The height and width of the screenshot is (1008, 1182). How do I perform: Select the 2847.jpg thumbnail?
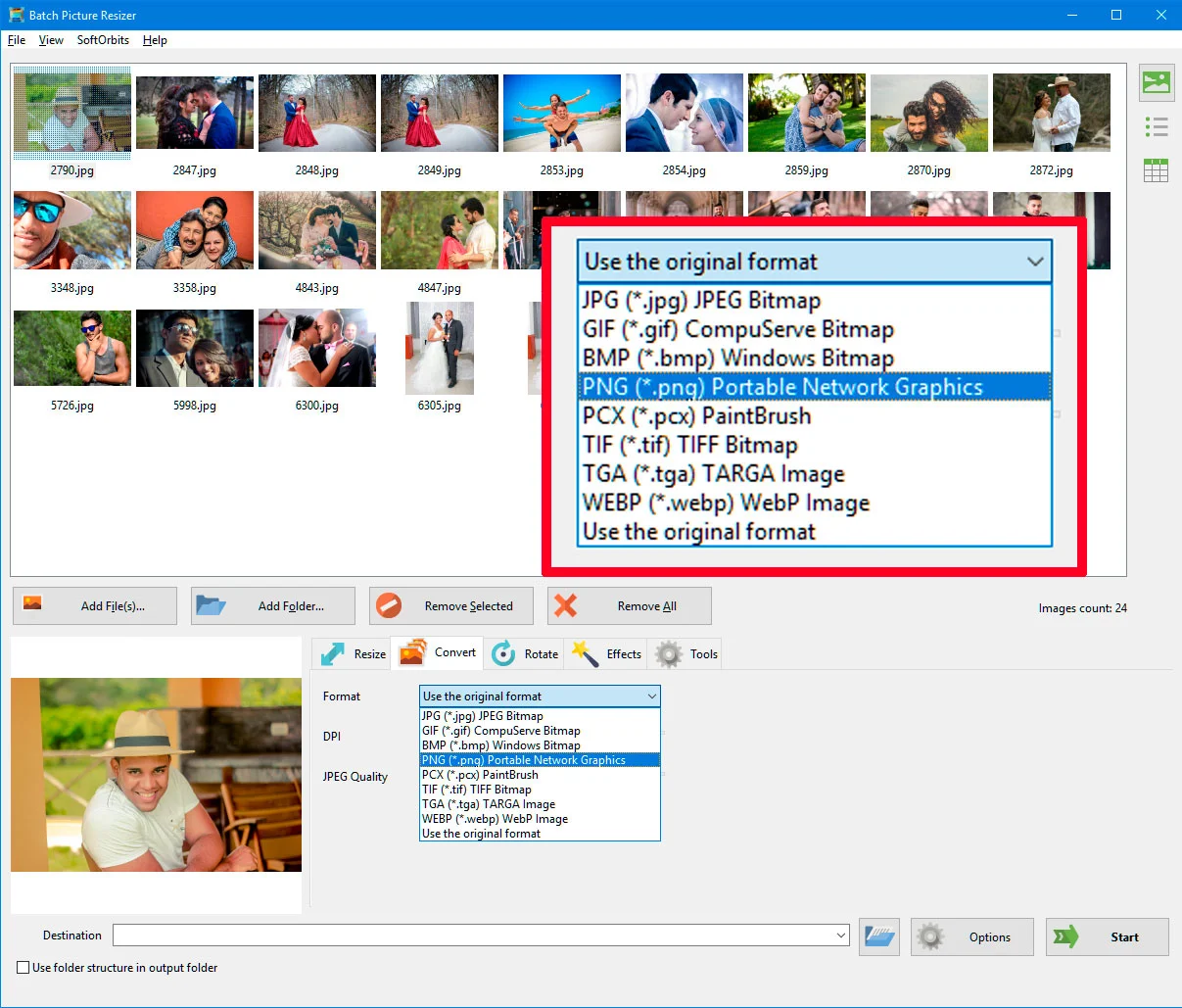pyautogui.click(x=194, y=112)
